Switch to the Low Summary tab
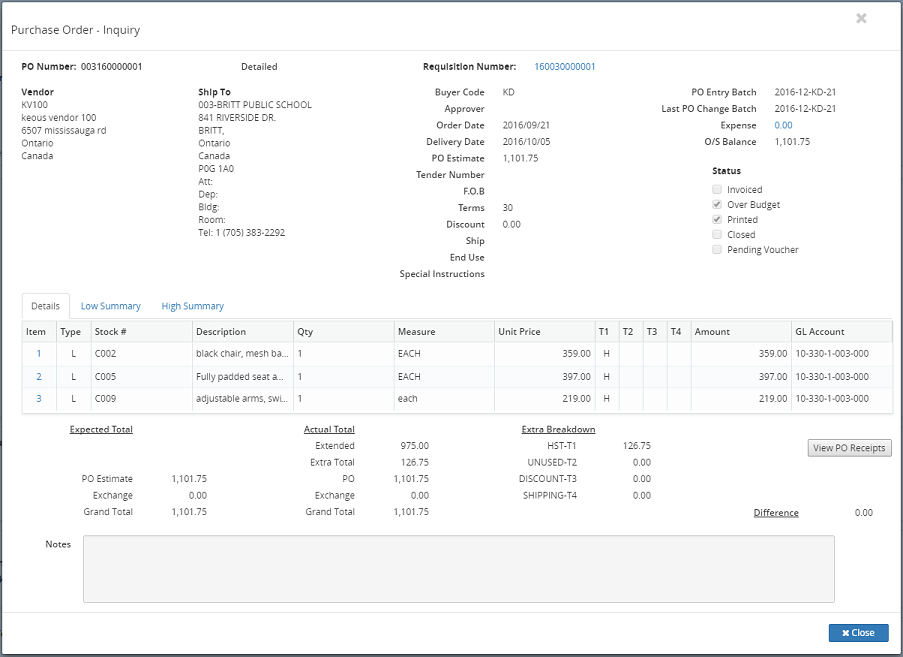 pyautogui.click(x=110, y=306)
